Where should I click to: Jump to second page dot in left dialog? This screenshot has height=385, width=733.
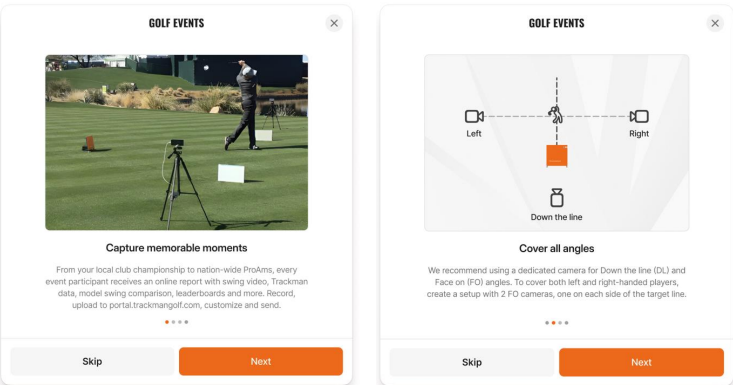[173, 322]
